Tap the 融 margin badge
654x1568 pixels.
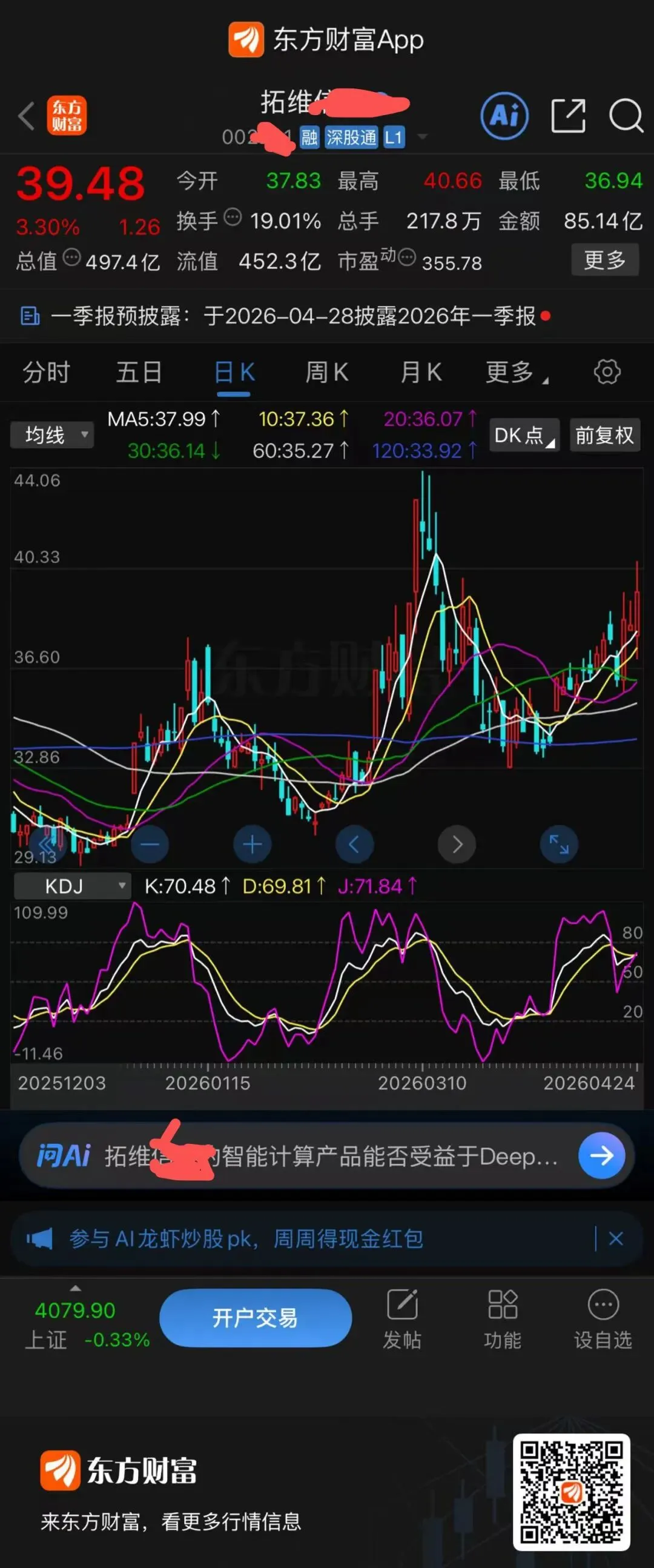pyautogui.click(x=309, y=138)
